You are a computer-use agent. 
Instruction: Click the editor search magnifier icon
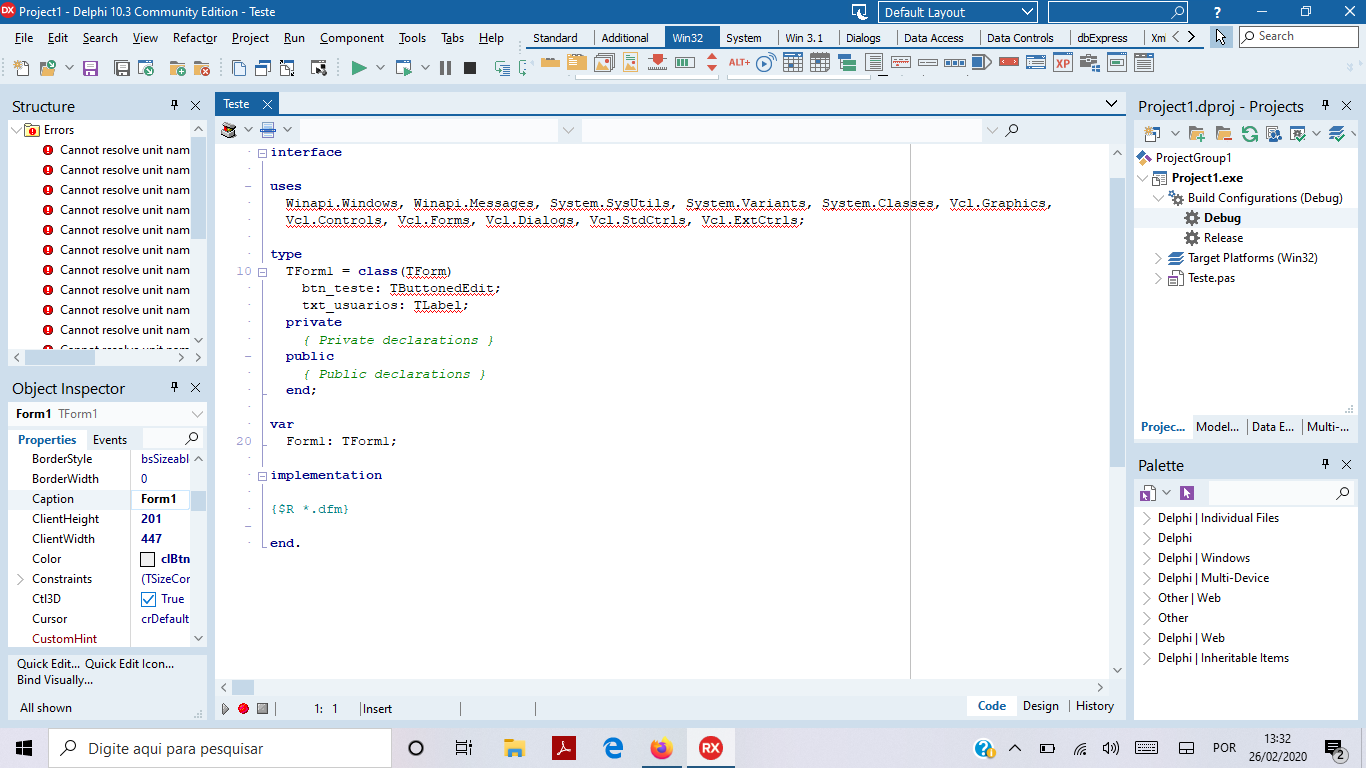click(x=1012, y=130)
